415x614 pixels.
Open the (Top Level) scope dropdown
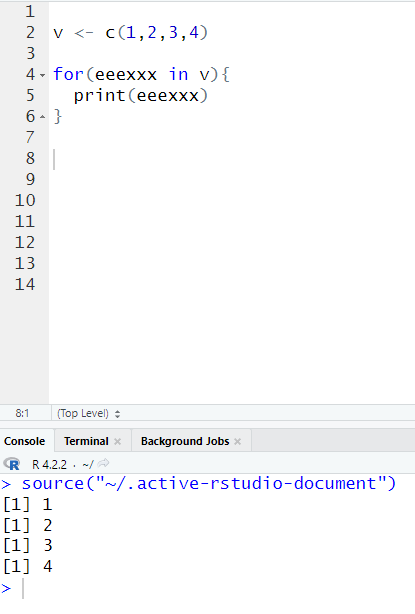click(x=88, y=414)
